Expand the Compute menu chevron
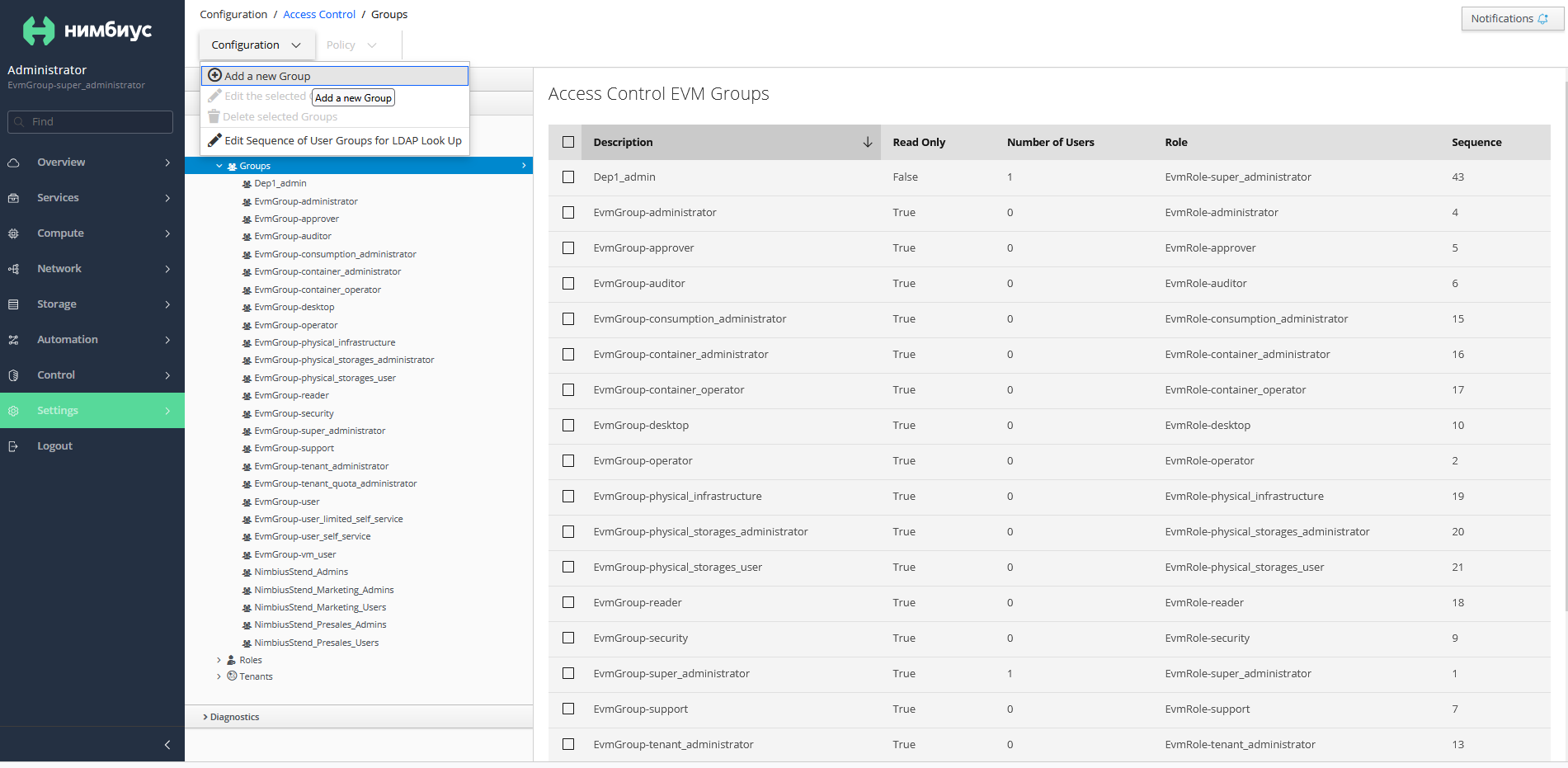This screenshot has height=768, width=1568. [x=167, y=233]
